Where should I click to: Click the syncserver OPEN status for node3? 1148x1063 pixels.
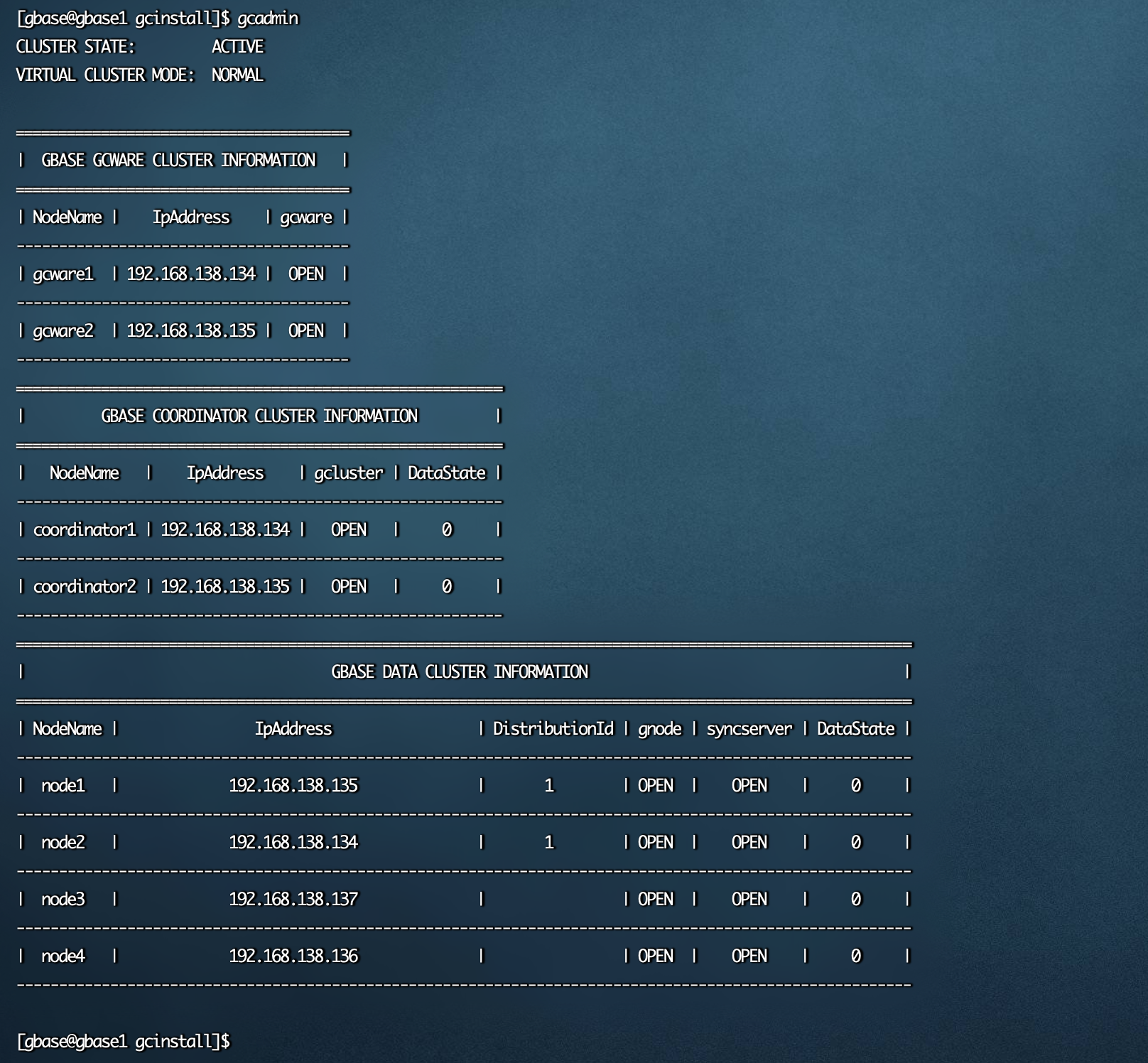(749, 900)
